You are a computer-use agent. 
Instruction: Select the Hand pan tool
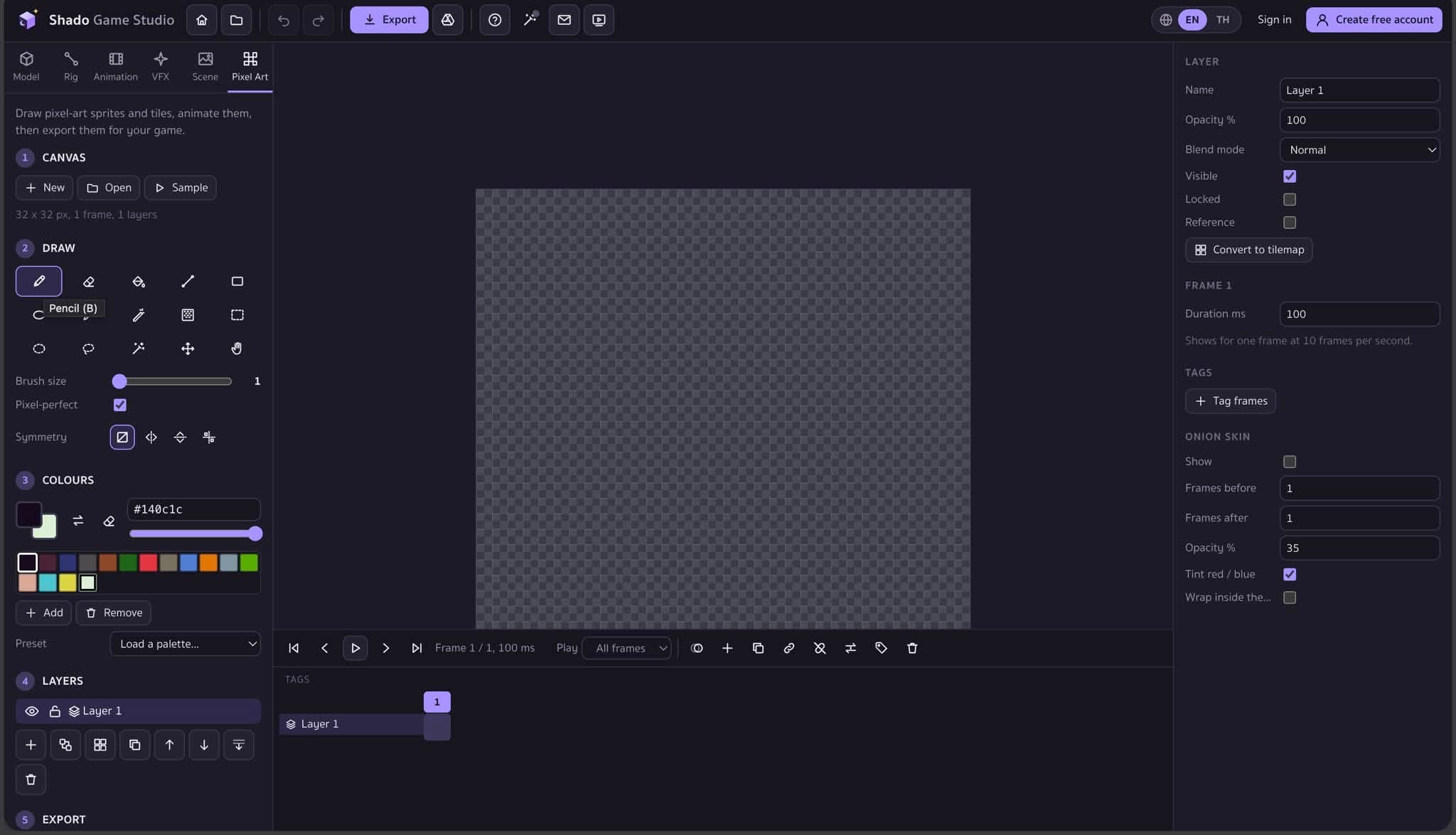click(237, 349)
